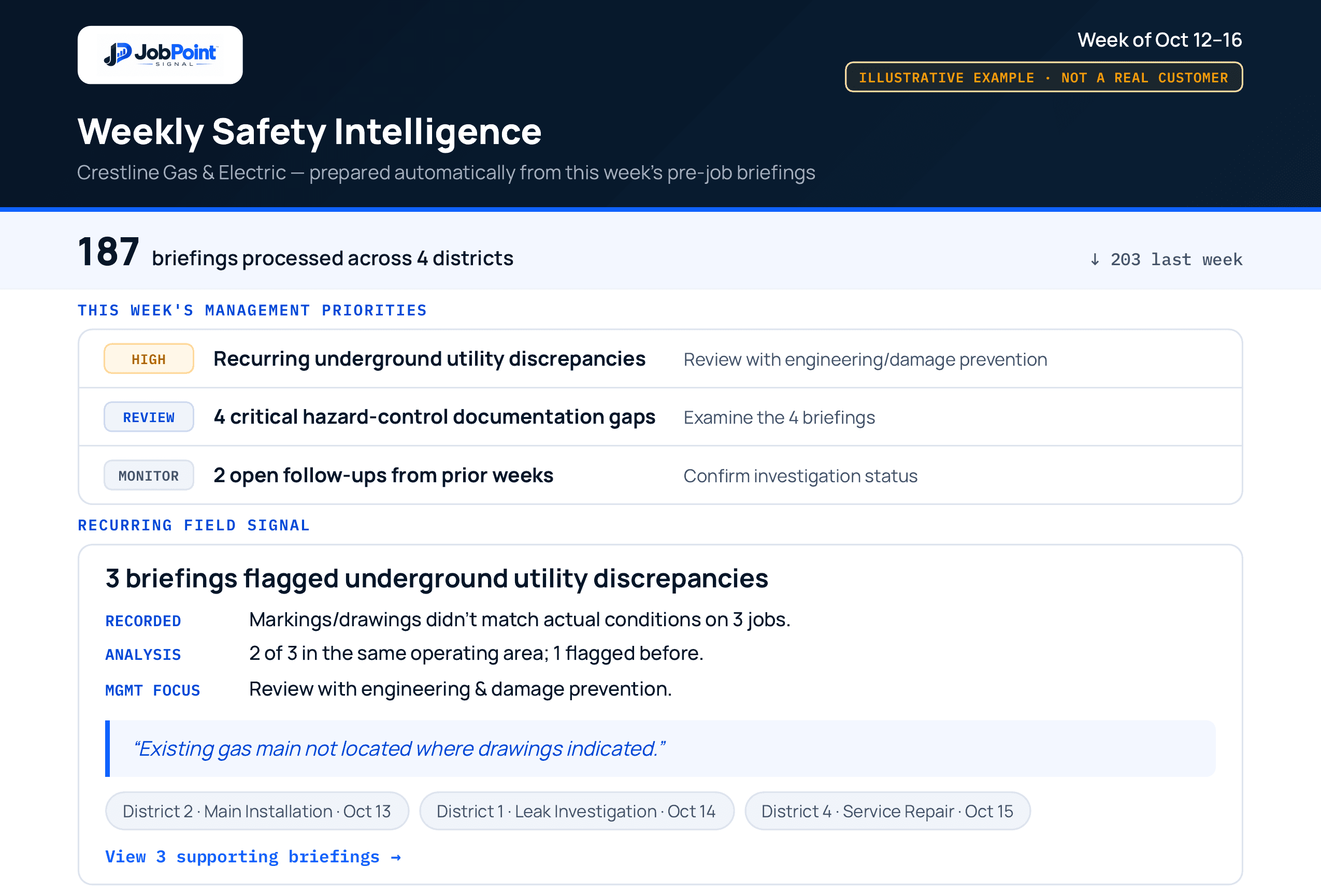Click the RECORDED label
Viewport: 1321px width, 896px height.
[x=143, y=621]
